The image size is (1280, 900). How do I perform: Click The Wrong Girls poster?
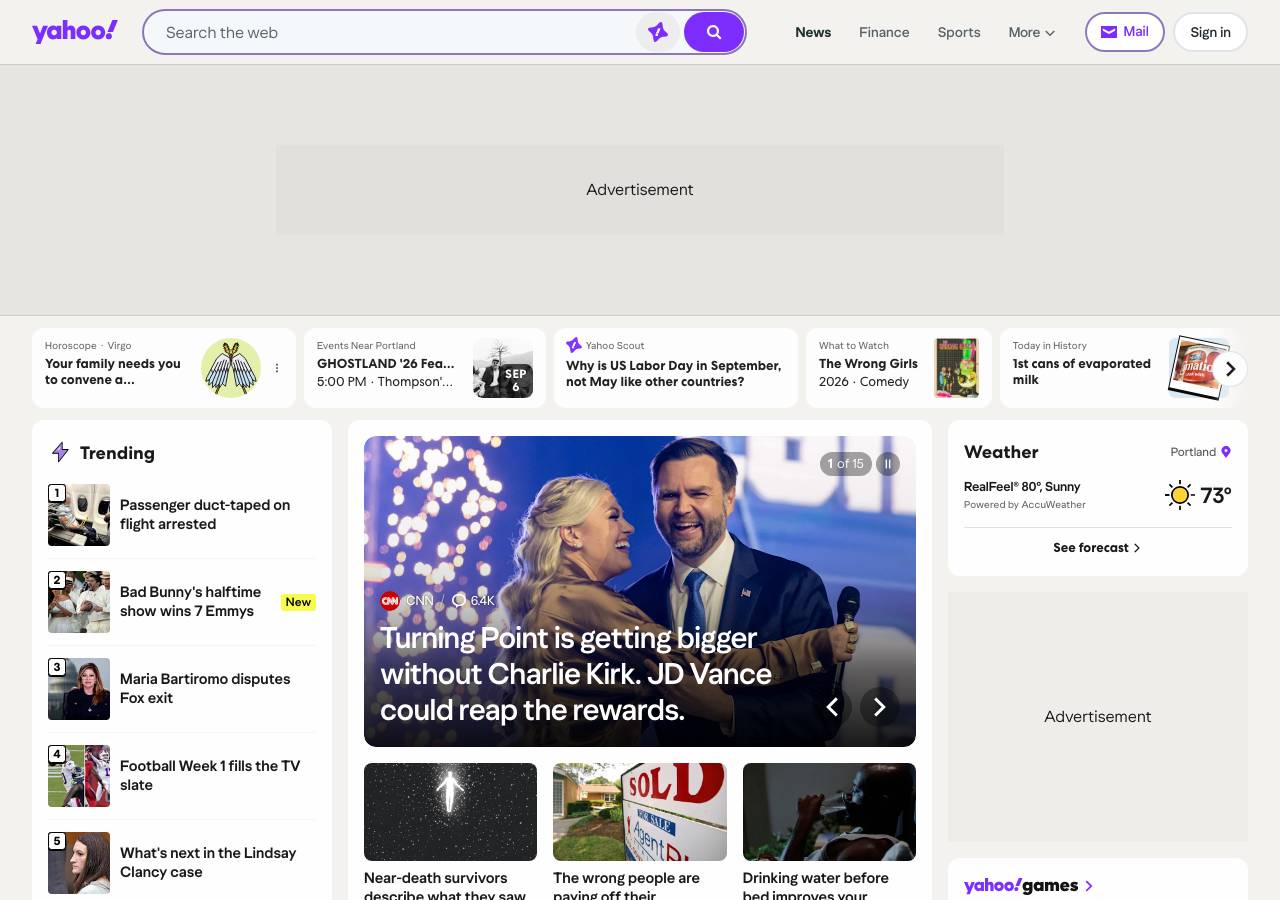click(957, 368)
